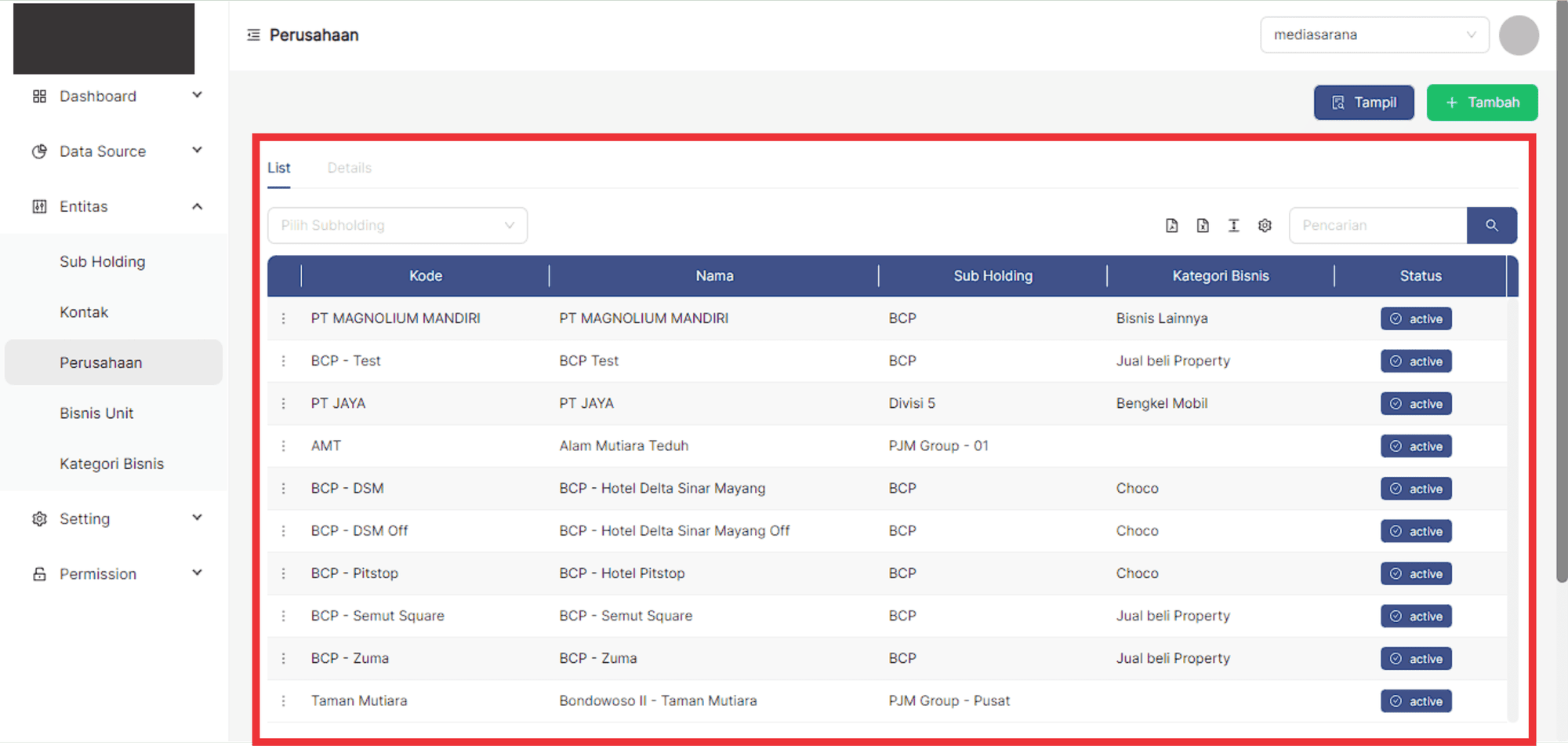Change table row height density
This screenshot has height=746, width=1568.
click(x=1233, y=226)
